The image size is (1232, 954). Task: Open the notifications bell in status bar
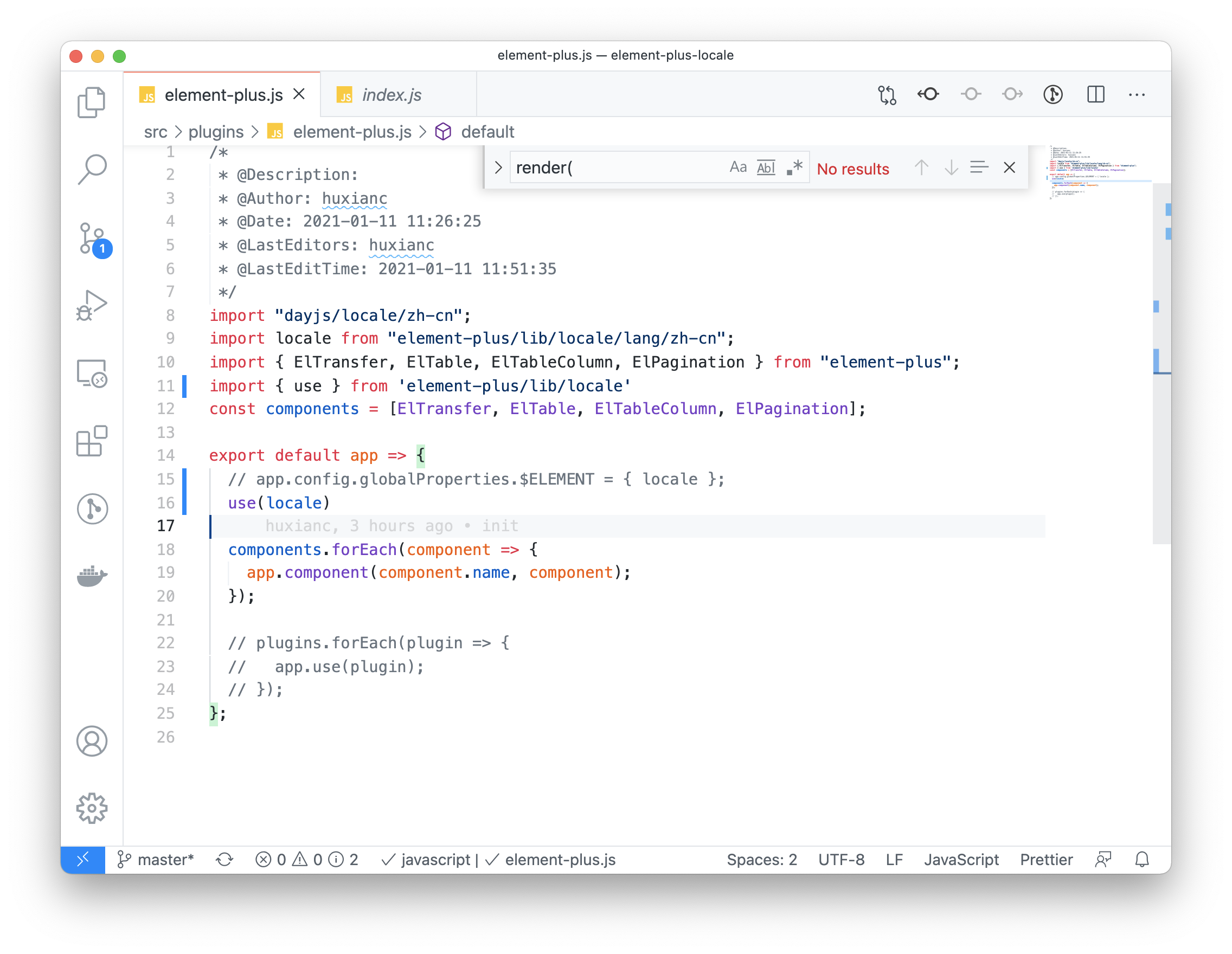pos(1142,859)
